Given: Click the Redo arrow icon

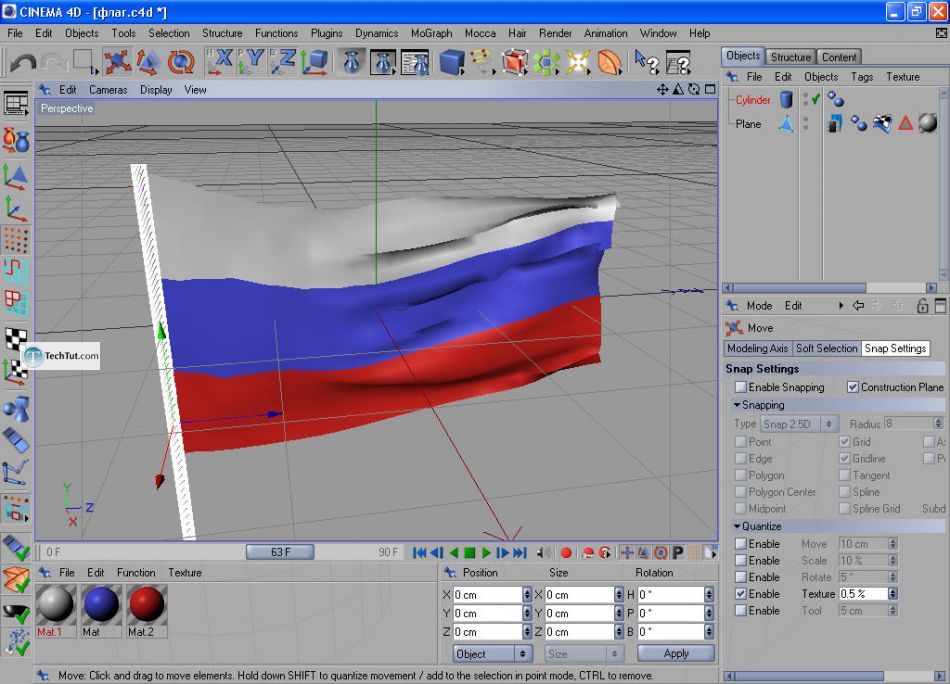Looking at the screenshot, I should click(x=54, y=62).
